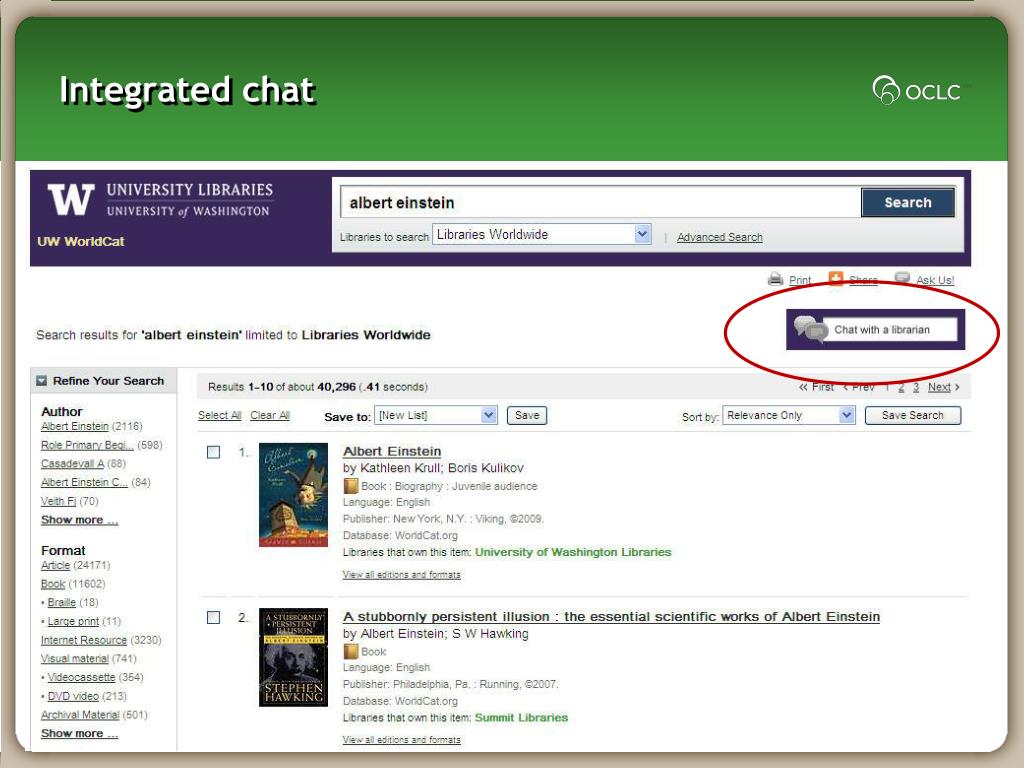Open Advanced Search link
Viewport: 1024px width, 768px height.
point(720,237)
